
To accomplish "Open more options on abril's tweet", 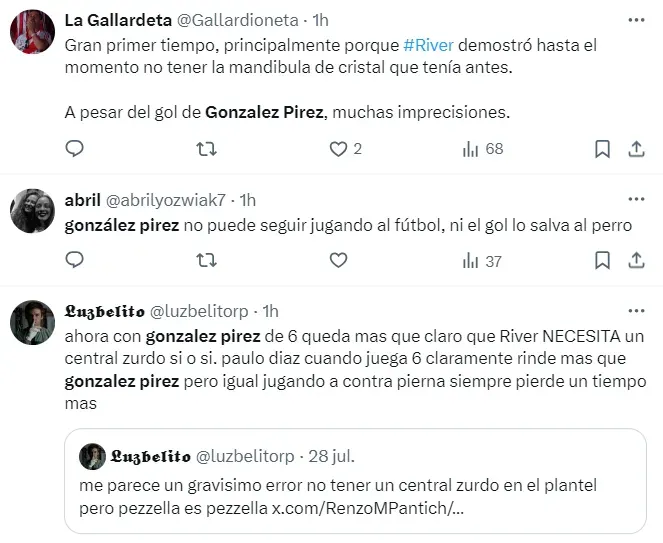I will [x=636, y=198].
